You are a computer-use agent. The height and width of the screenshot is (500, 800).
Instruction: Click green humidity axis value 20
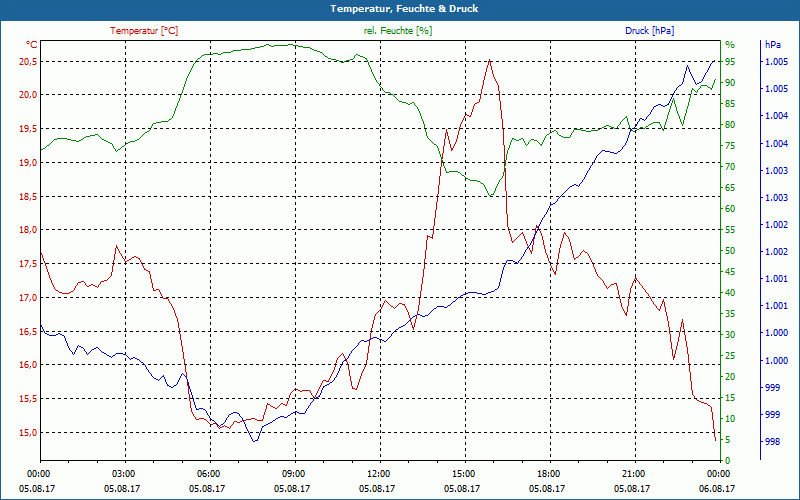(730, 377)
